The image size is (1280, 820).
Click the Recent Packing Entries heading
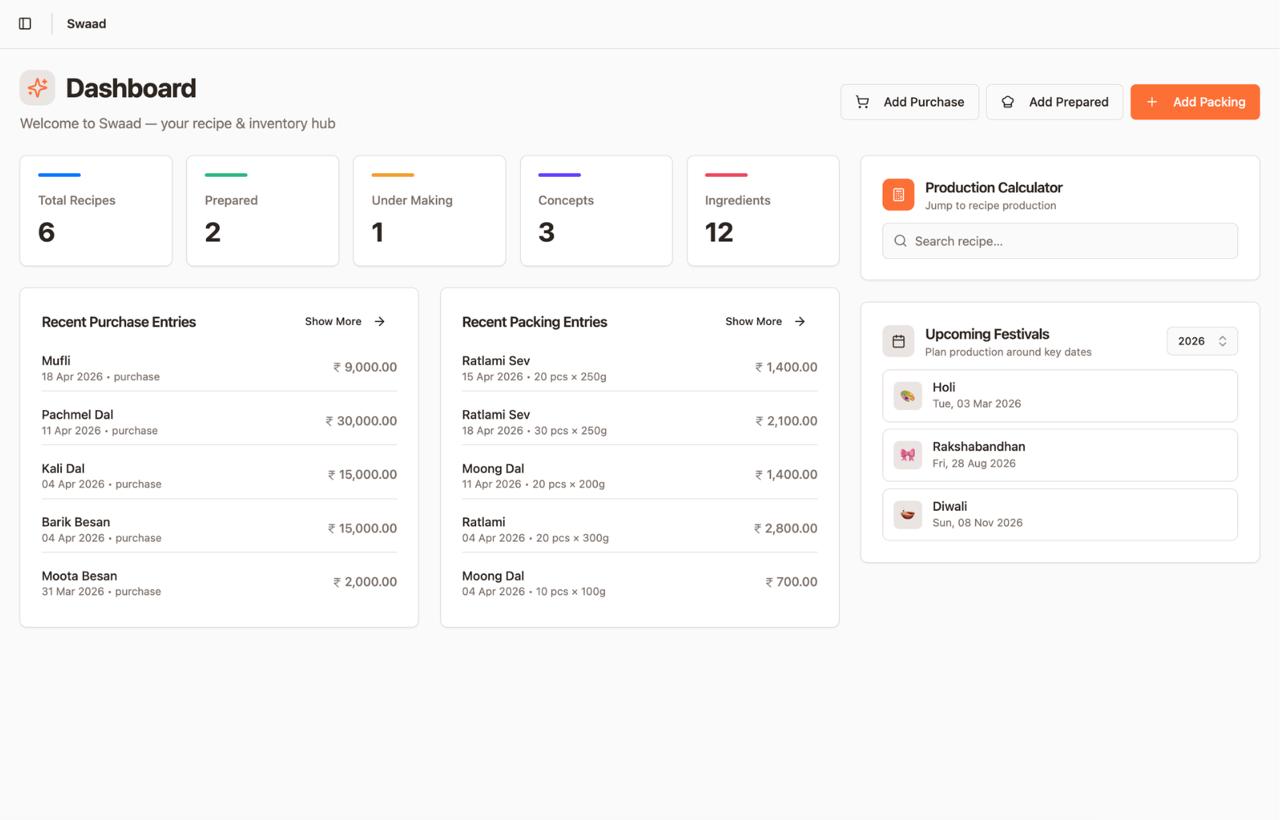coord(535,322)
